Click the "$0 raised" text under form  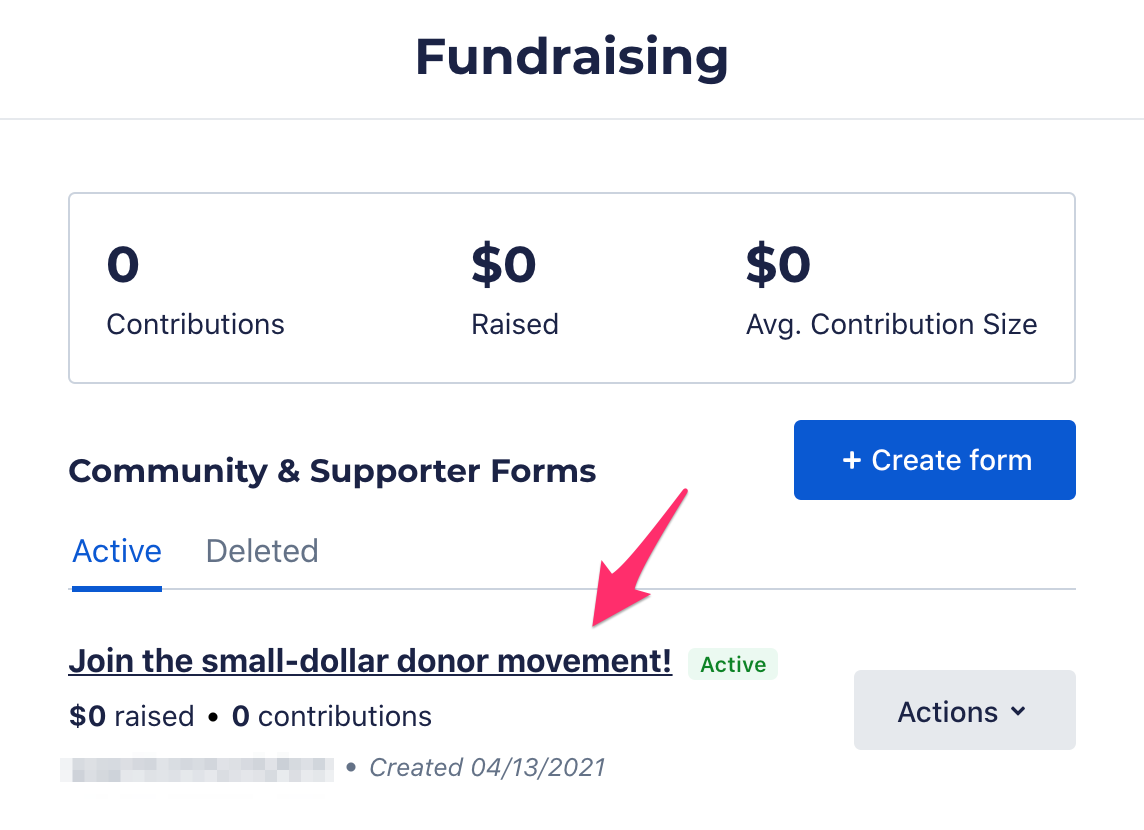coord(131,717)
